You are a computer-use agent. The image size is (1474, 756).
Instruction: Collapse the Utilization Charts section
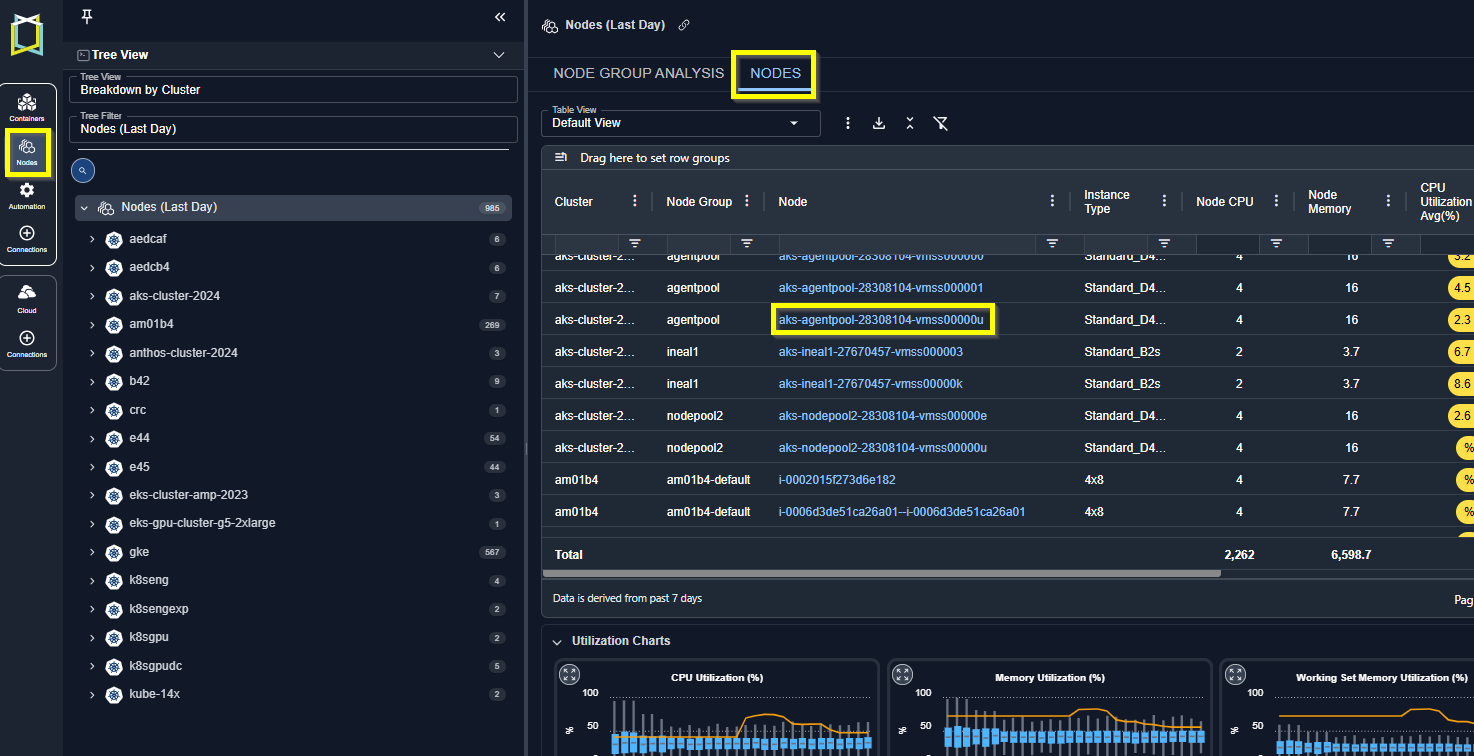click(x=556, y=641)
